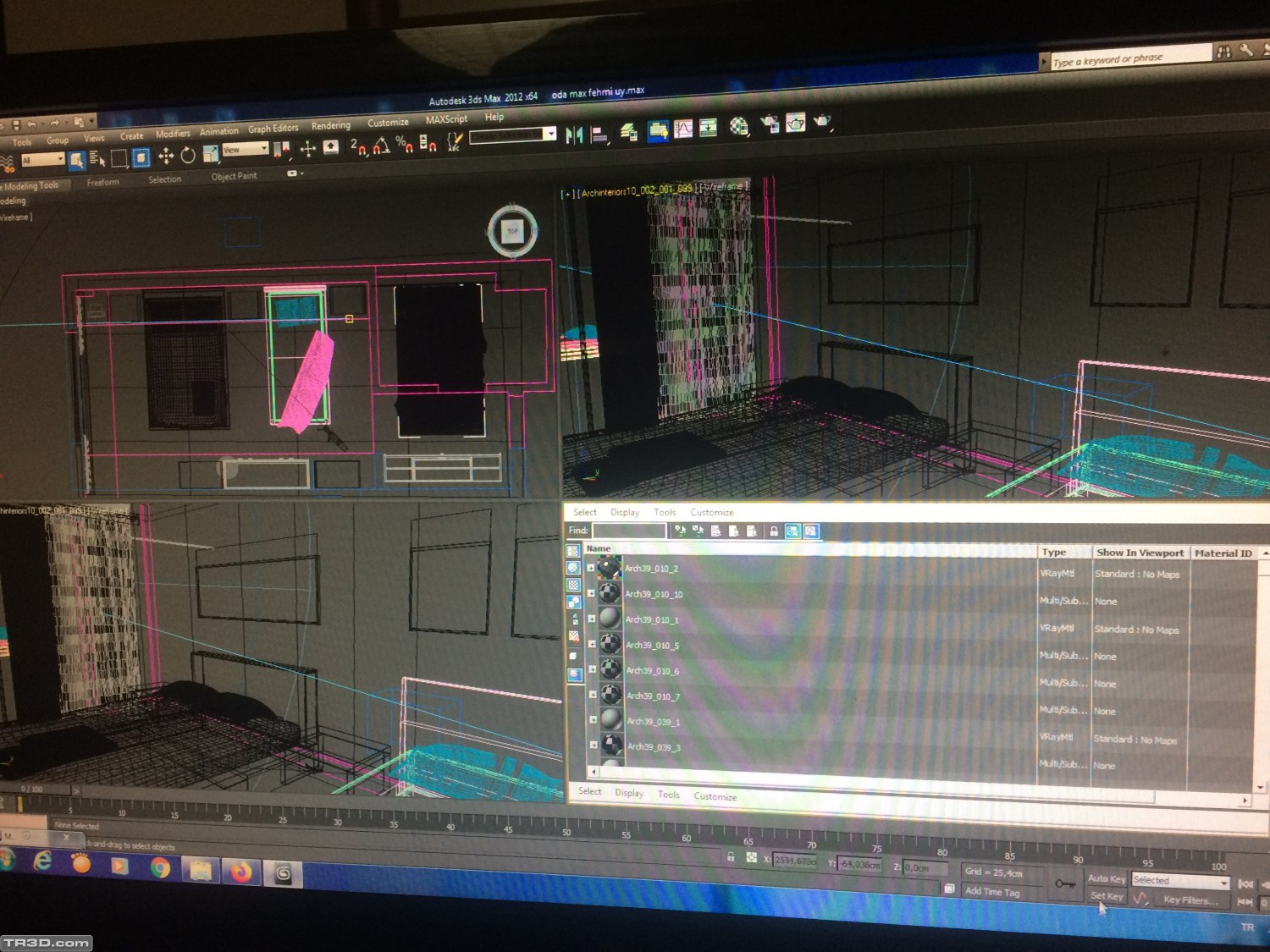This screenshot has width=1270, height=952.
Task: Open Display menu in Material Explorer
Action: click(x=625, y=513)
